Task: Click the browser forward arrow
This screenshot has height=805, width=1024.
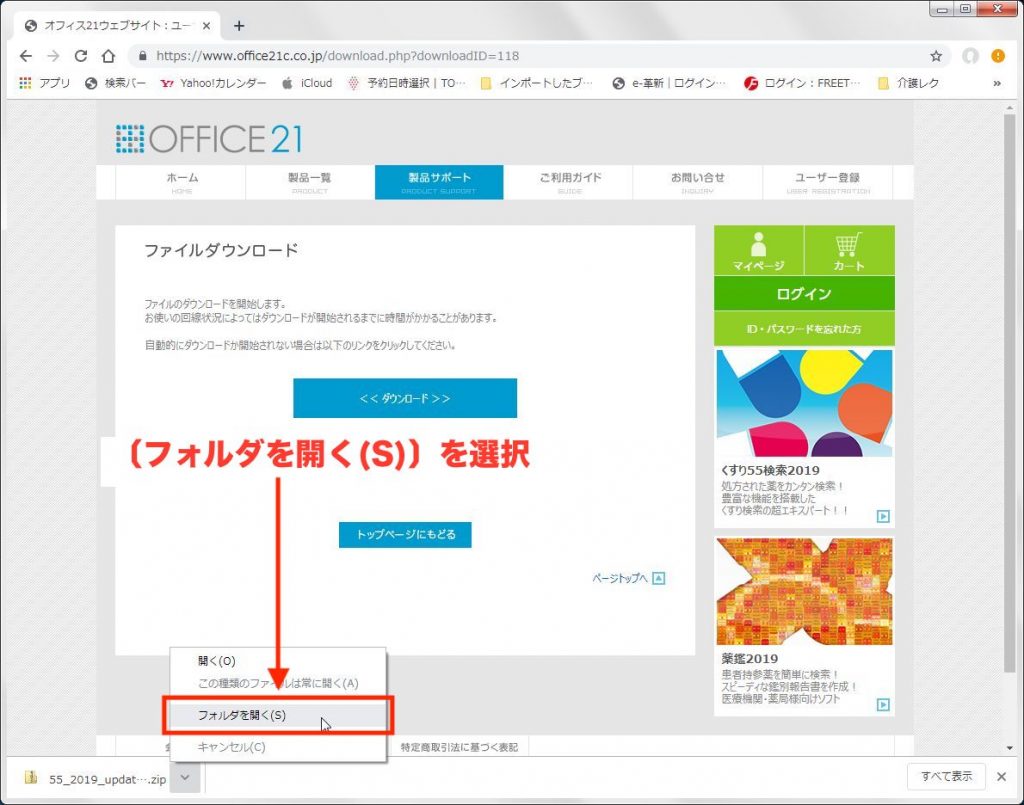Action: pos(54,56)
